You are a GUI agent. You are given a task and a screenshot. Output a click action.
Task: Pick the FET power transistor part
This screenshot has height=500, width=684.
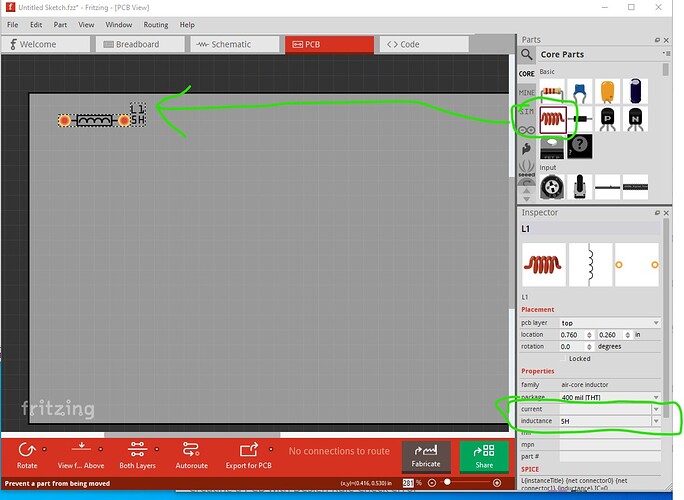point(552,147)
